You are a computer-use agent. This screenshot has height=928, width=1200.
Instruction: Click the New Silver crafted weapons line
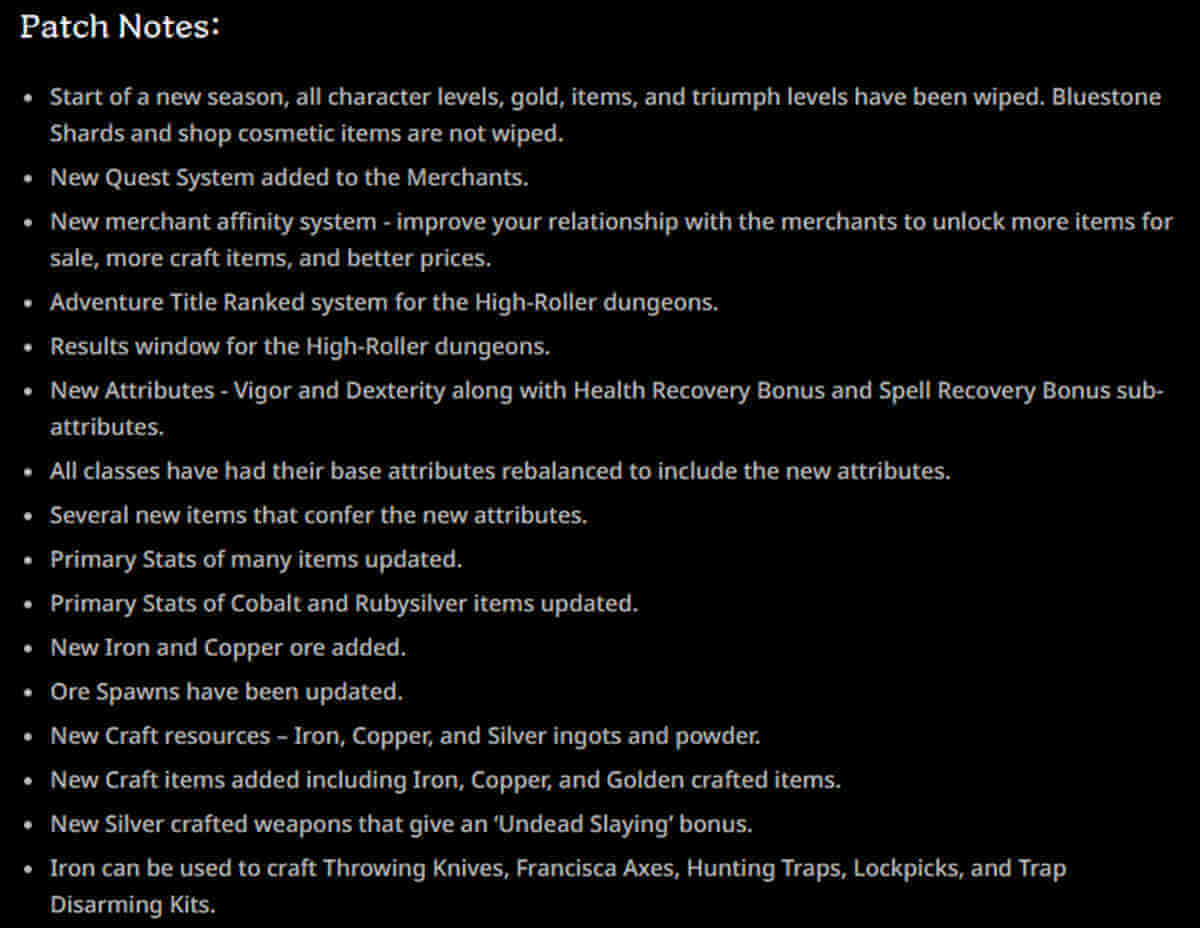[x=401, y=824]
